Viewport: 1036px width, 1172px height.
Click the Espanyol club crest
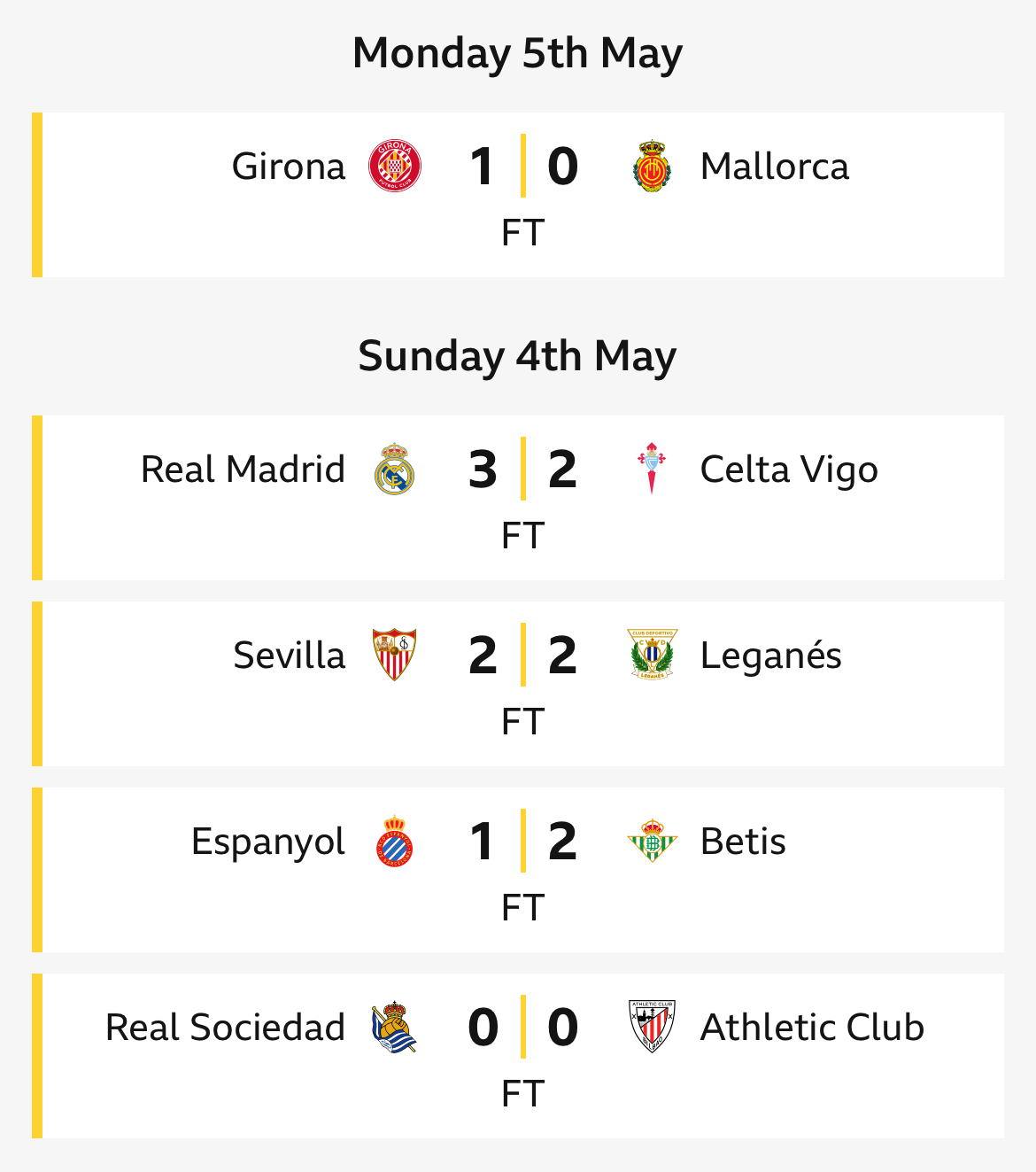pyautogui.click(x=395, y=841)
